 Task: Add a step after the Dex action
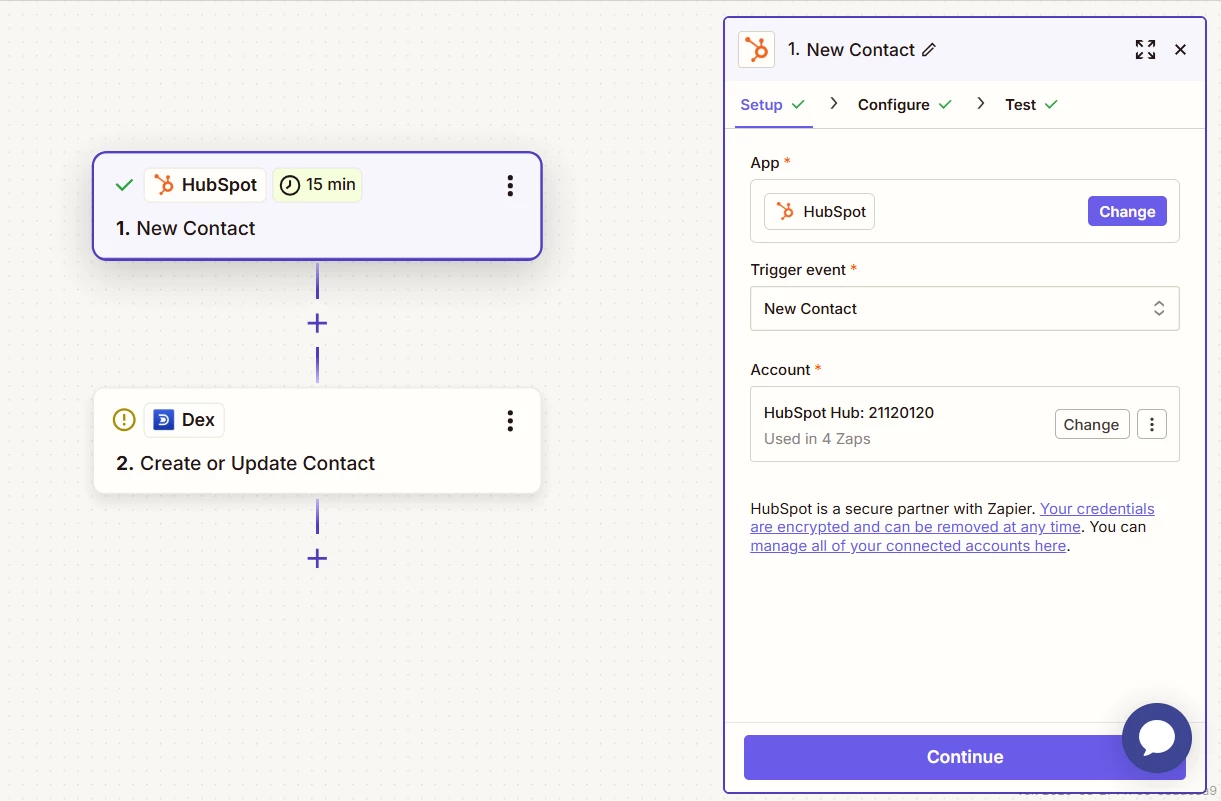(317, 558)
